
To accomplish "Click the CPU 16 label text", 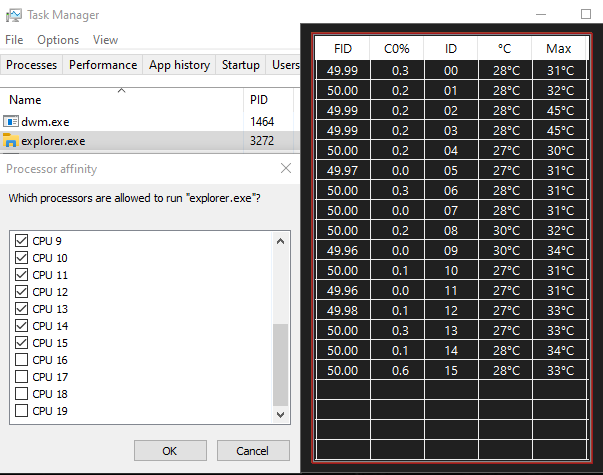I will click(x=50, y=360).
